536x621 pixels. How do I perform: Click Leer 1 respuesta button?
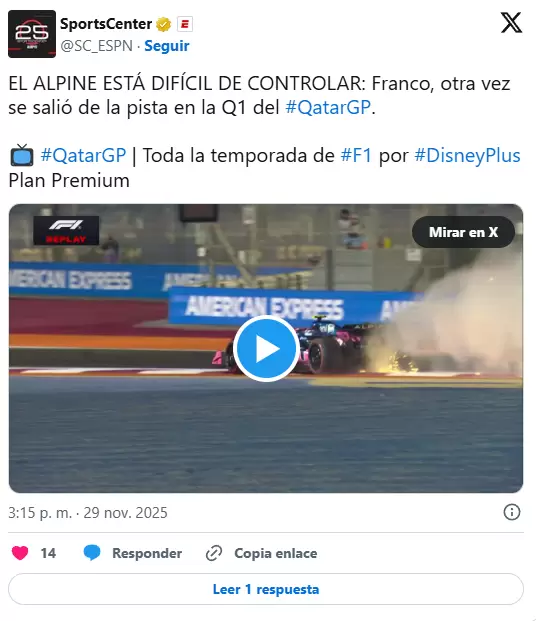(266, 589)
